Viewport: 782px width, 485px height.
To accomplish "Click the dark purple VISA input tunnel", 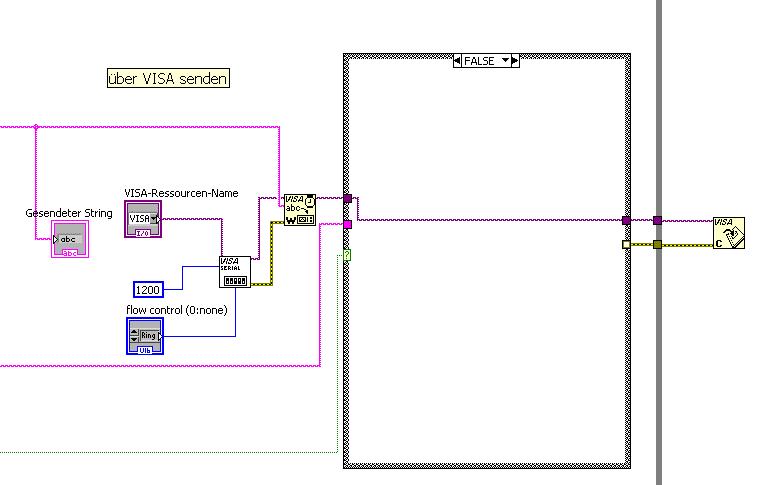I will click(348, 199).
